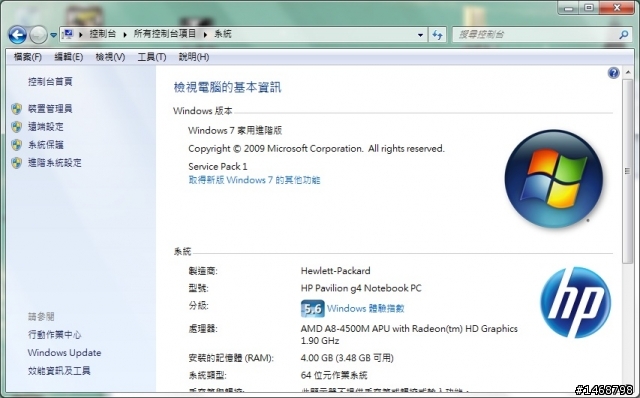
Task: Expand the arrow after 控制台 breadcrumb
Action: 125,34
